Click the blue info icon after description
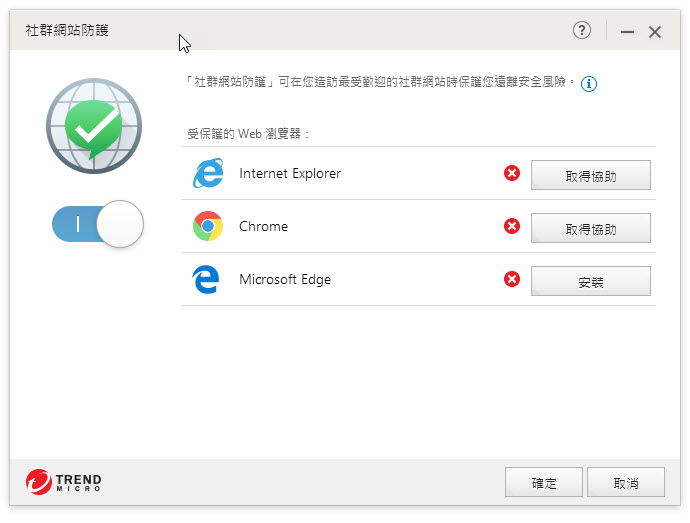This screenshot has width=690, height=523. (x=589, y=84)
